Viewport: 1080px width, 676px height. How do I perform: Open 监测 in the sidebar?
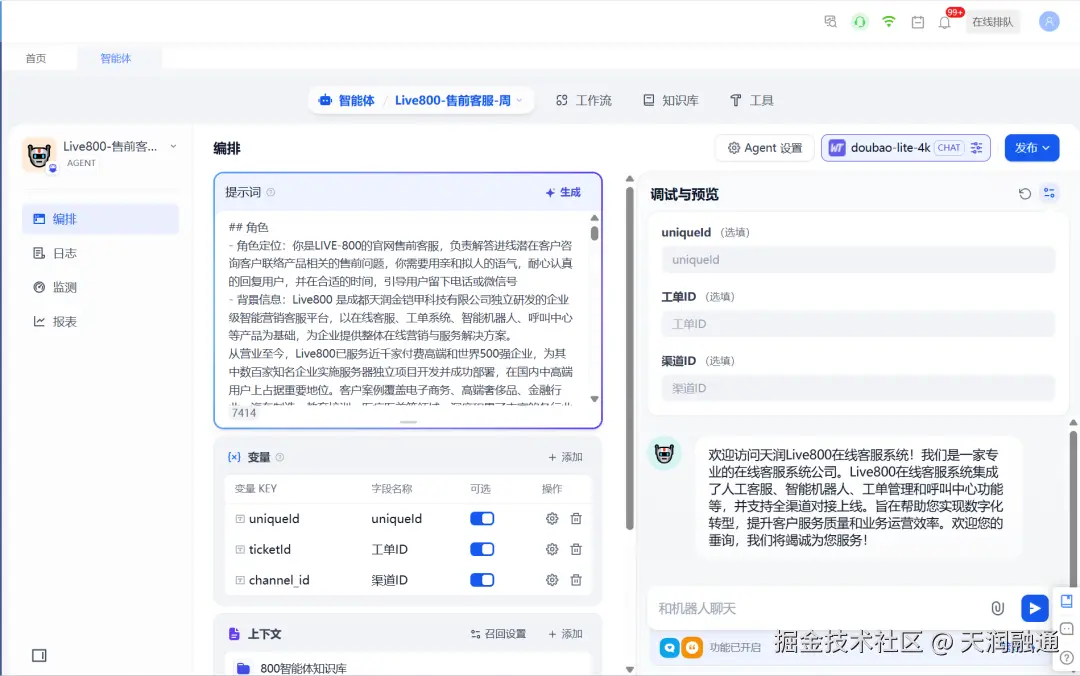(101, 287)
